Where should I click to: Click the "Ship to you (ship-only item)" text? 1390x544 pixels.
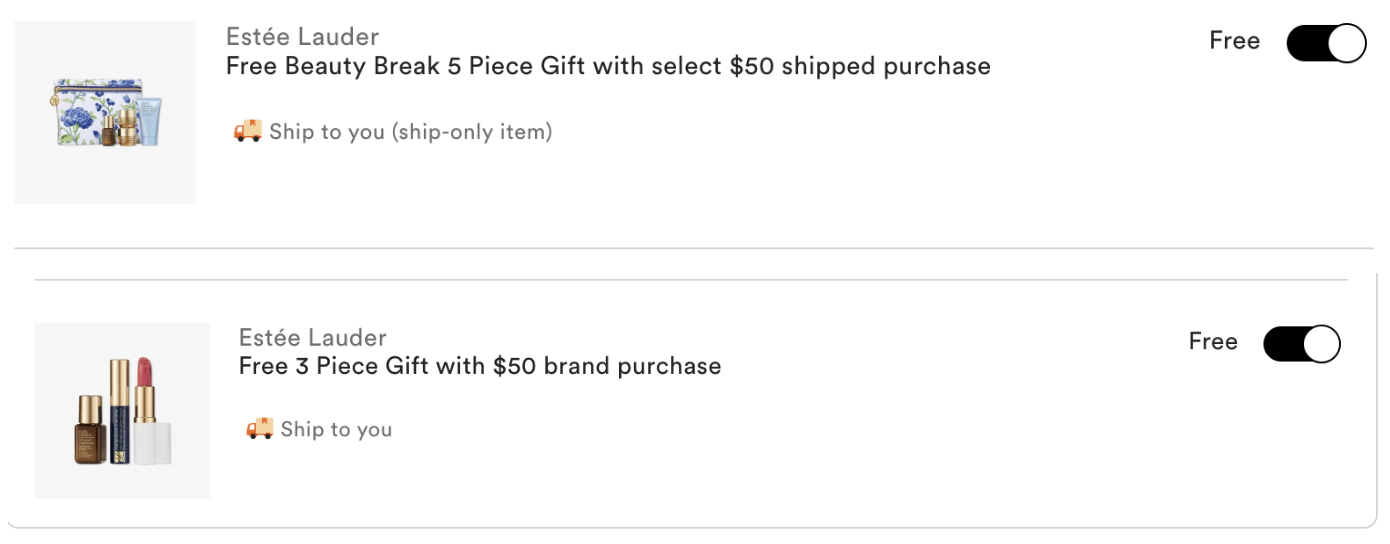point(410,132)
